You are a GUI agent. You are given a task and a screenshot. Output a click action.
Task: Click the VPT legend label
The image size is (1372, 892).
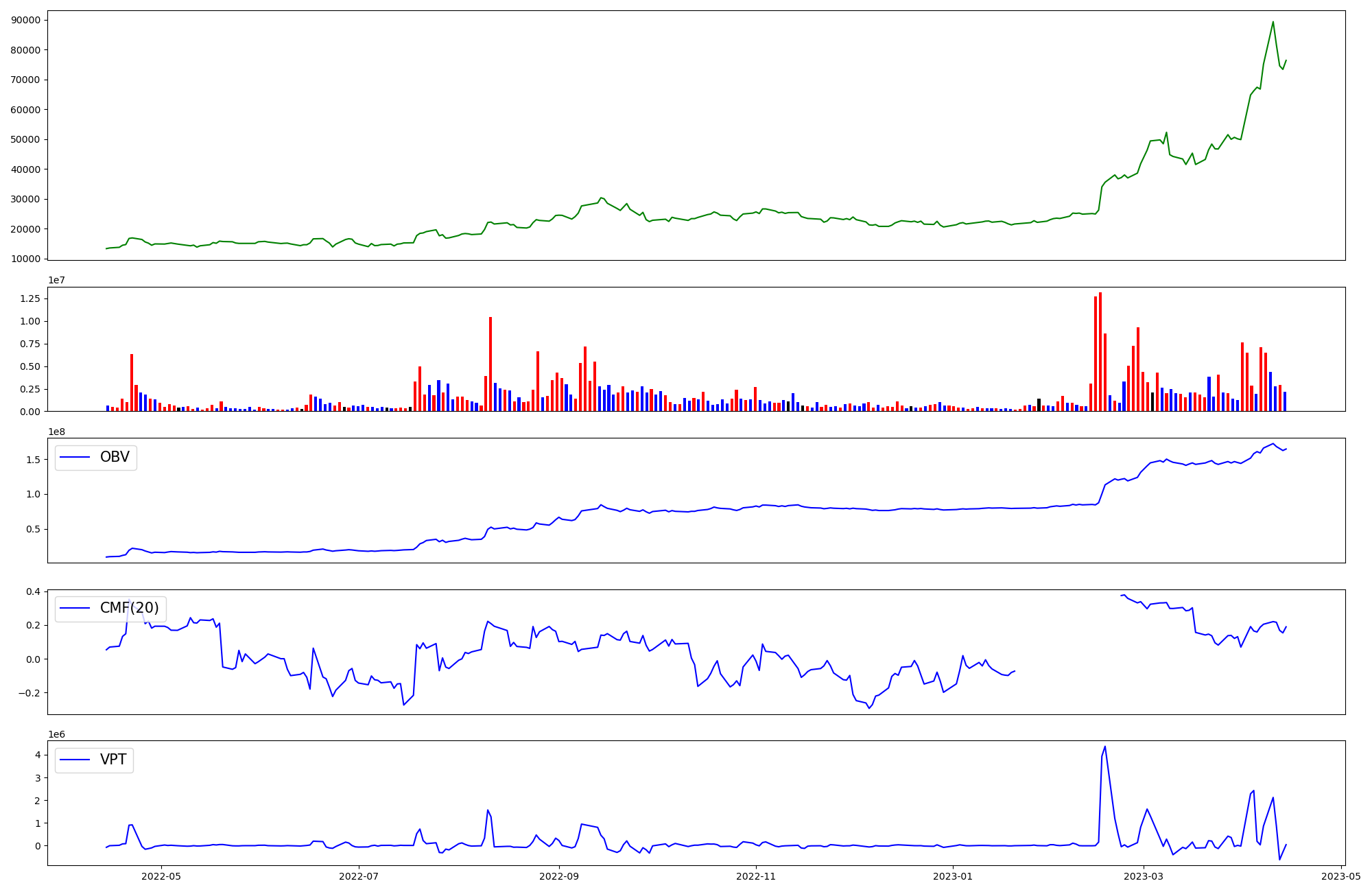click(x=113, y=760)
